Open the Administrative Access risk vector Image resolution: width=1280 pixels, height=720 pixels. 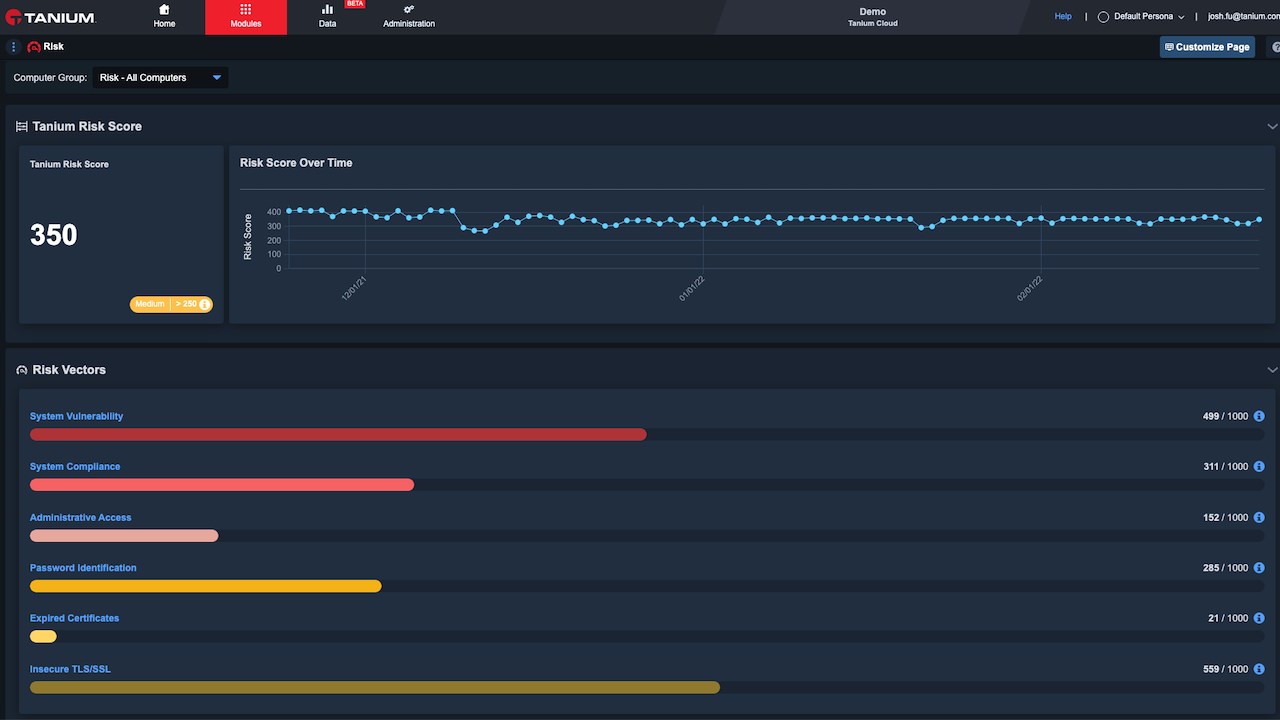[x=80, y=518]
